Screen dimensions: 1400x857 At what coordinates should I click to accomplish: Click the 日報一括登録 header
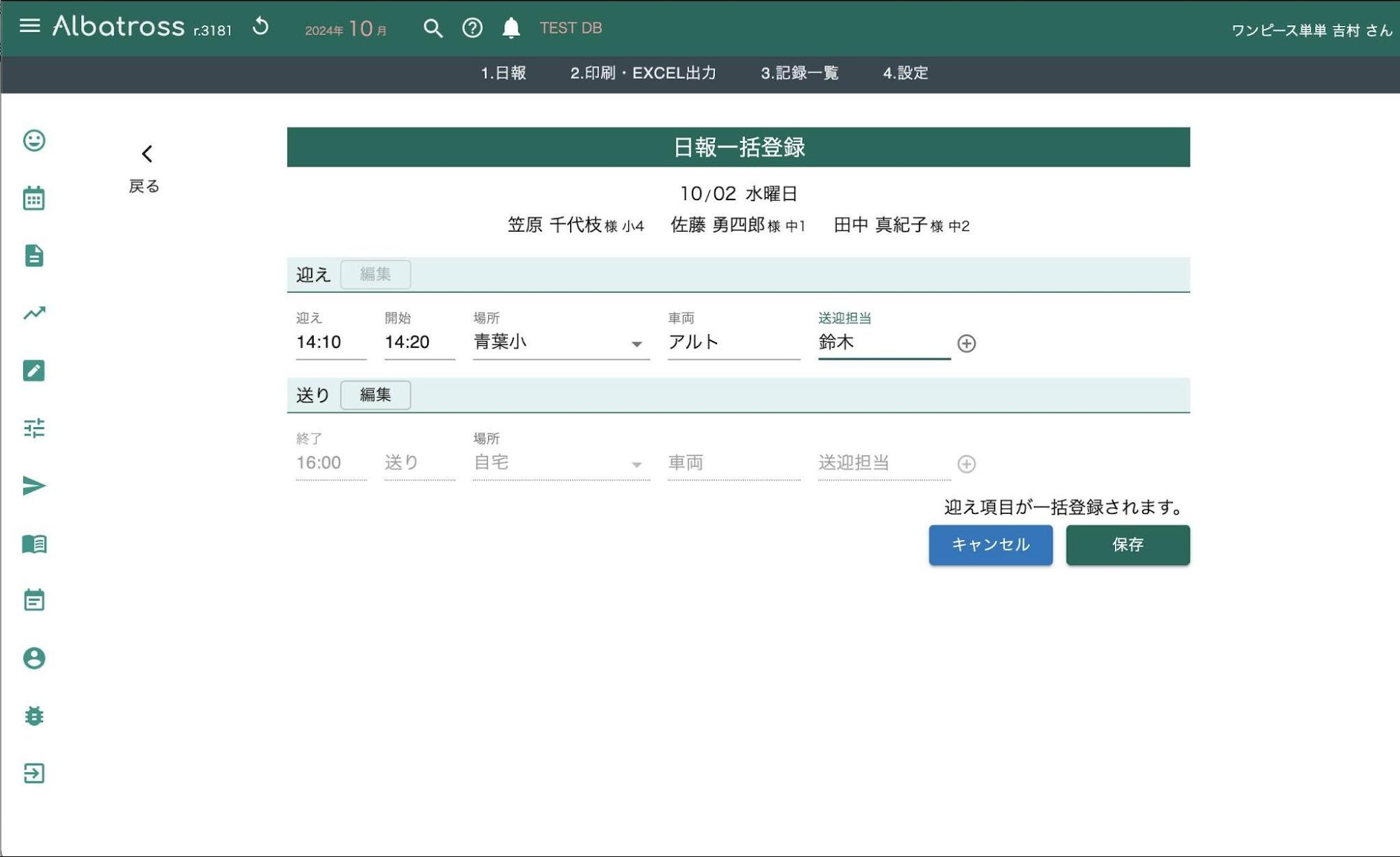click(x=739, y=147)
